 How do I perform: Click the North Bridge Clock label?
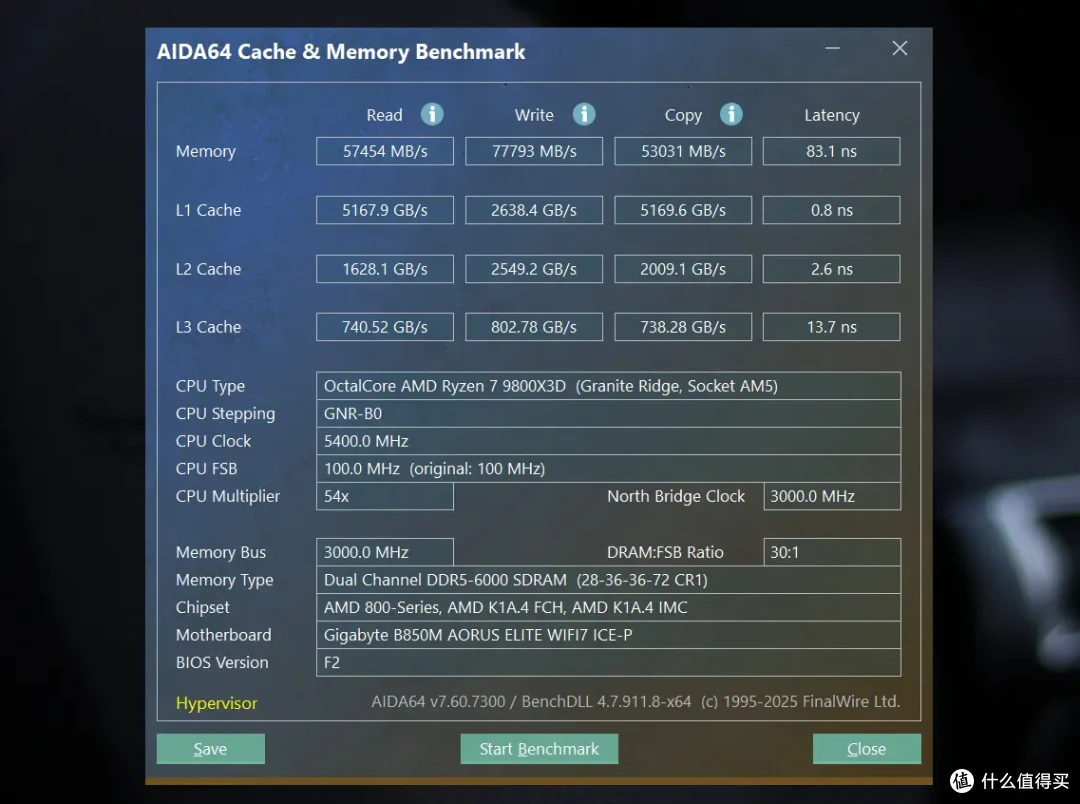coord(676,496)
